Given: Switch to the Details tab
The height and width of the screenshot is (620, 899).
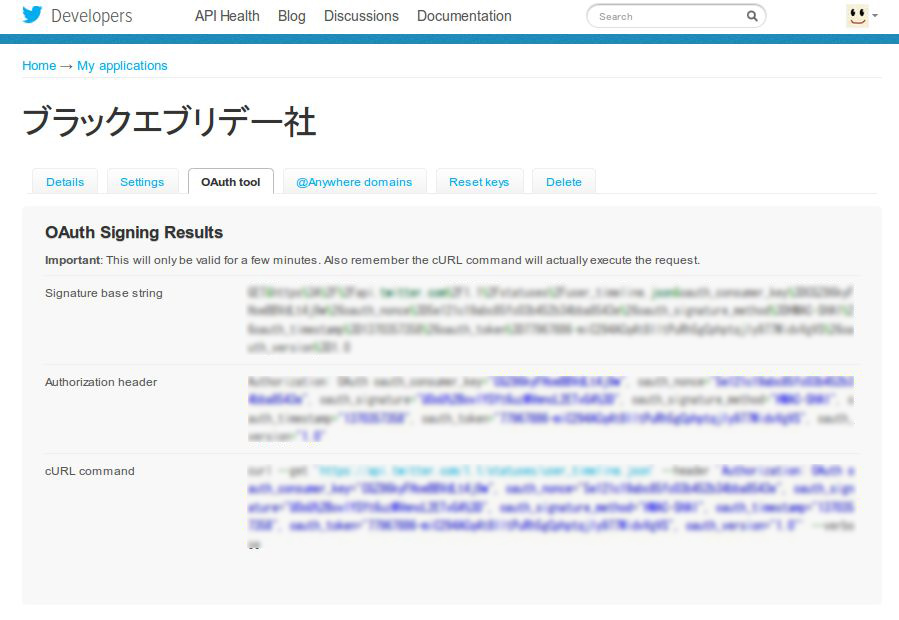Looking at the screenshot, I should pos(65,181).
